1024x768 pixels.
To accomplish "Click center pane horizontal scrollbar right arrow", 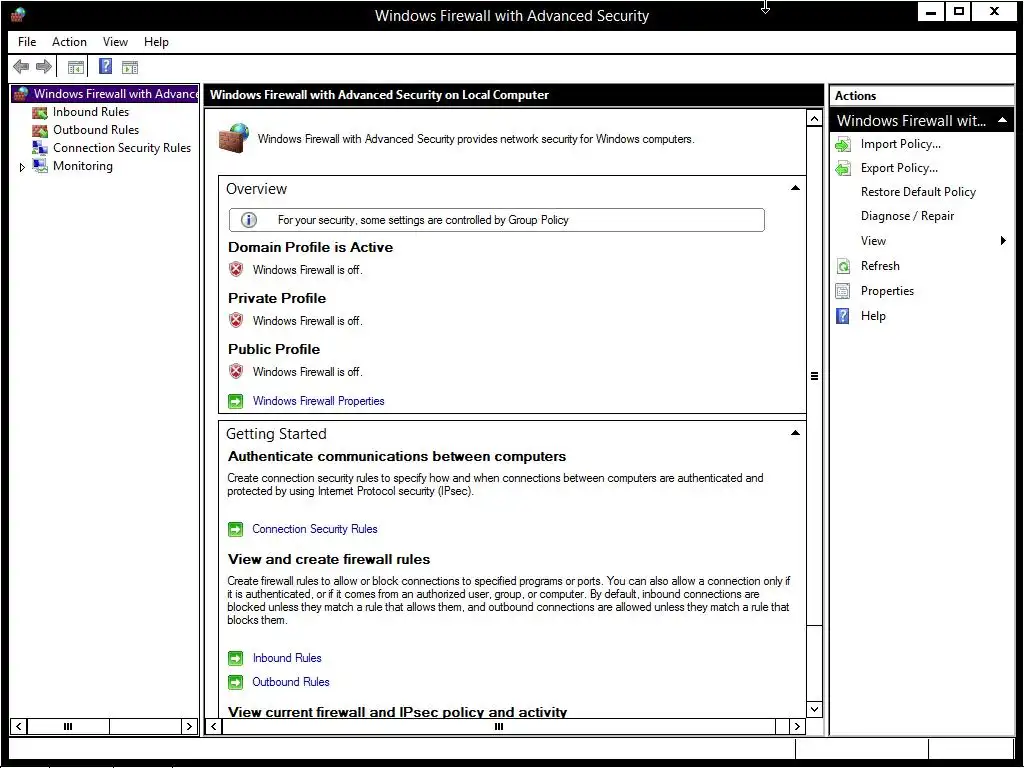I will [797, 726].
